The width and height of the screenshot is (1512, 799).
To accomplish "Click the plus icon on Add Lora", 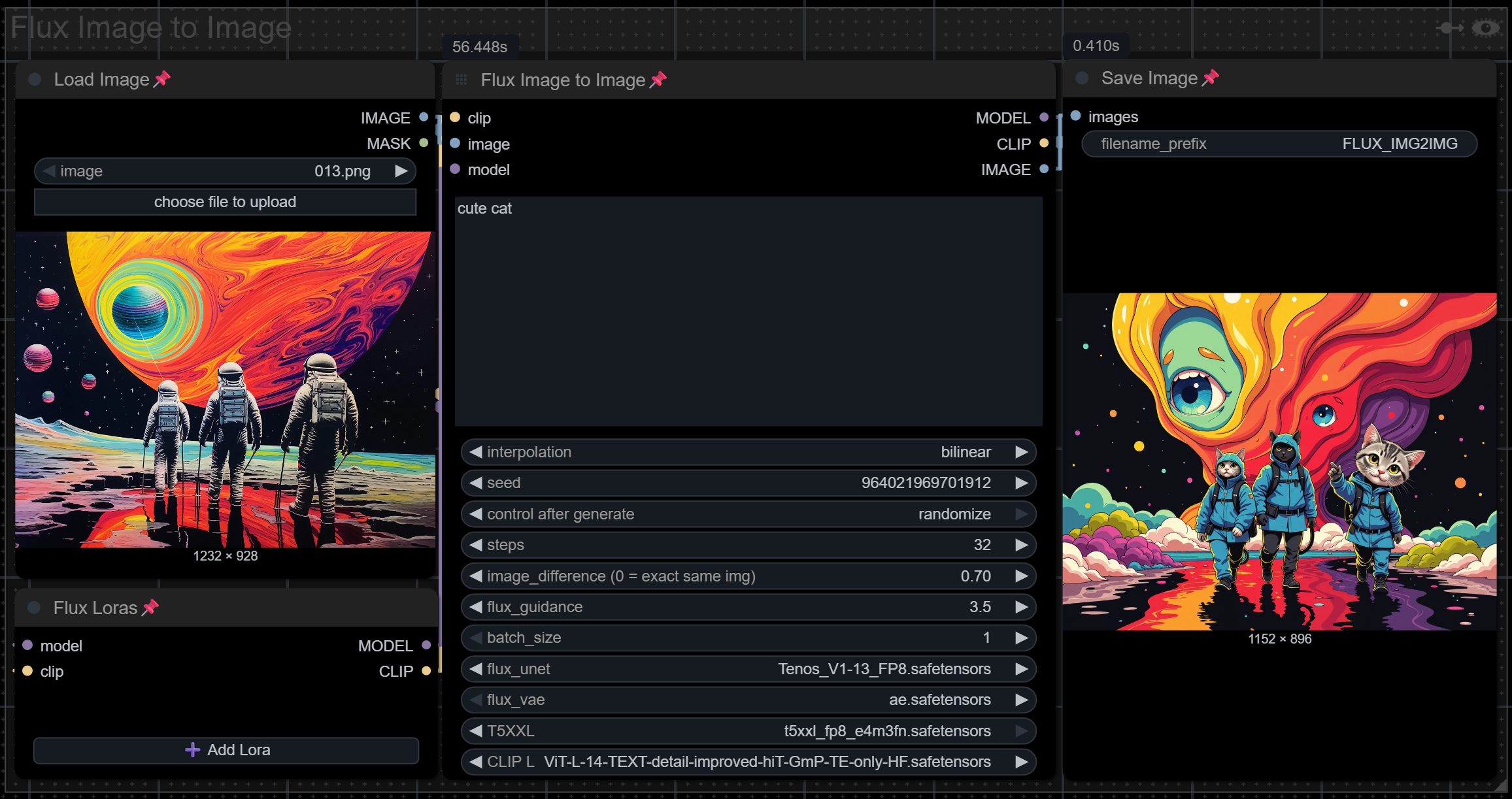I will (x=192, y=750).
